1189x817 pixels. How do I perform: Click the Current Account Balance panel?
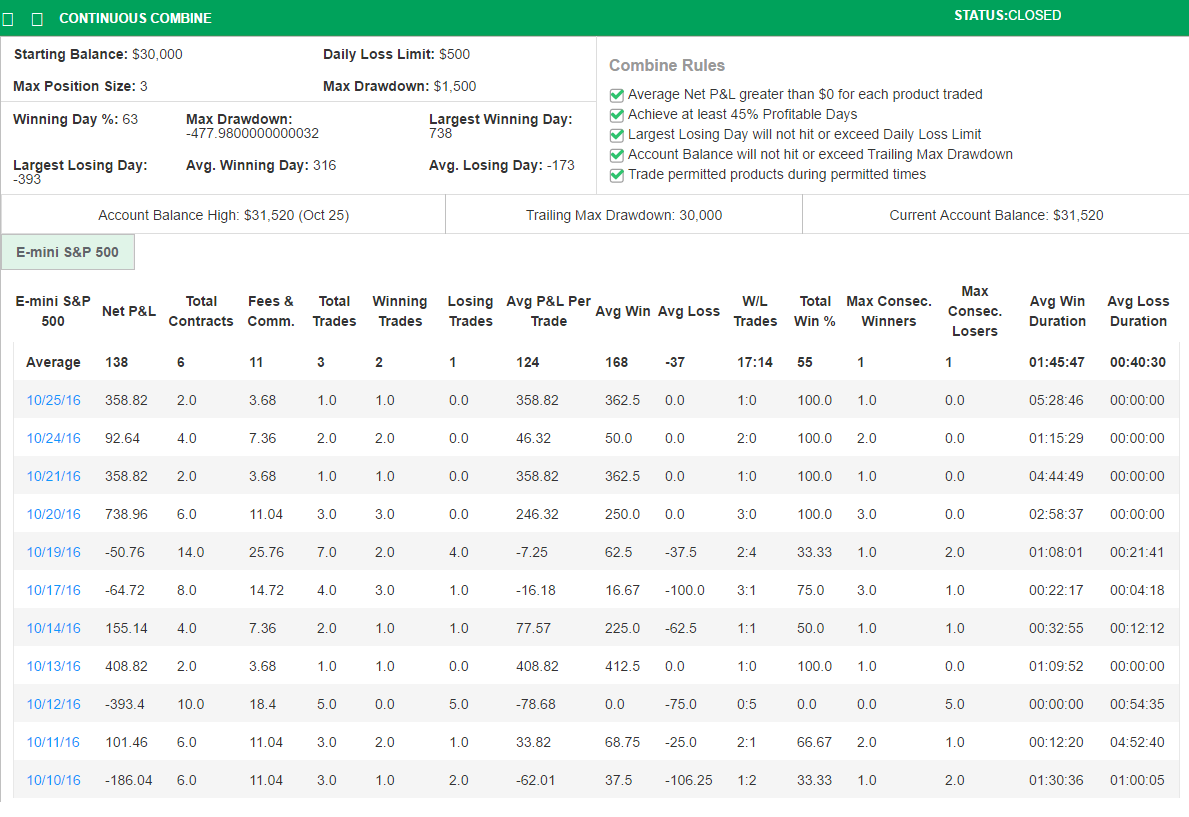click(995, 214)
